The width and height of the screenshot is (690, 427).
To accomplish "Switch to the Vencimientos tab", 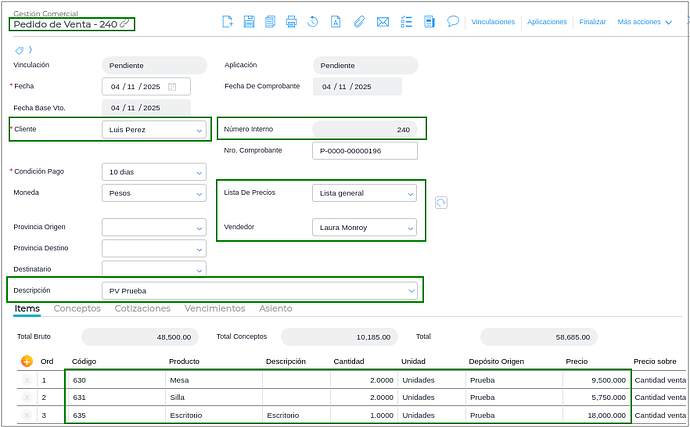I will [215, 309].
